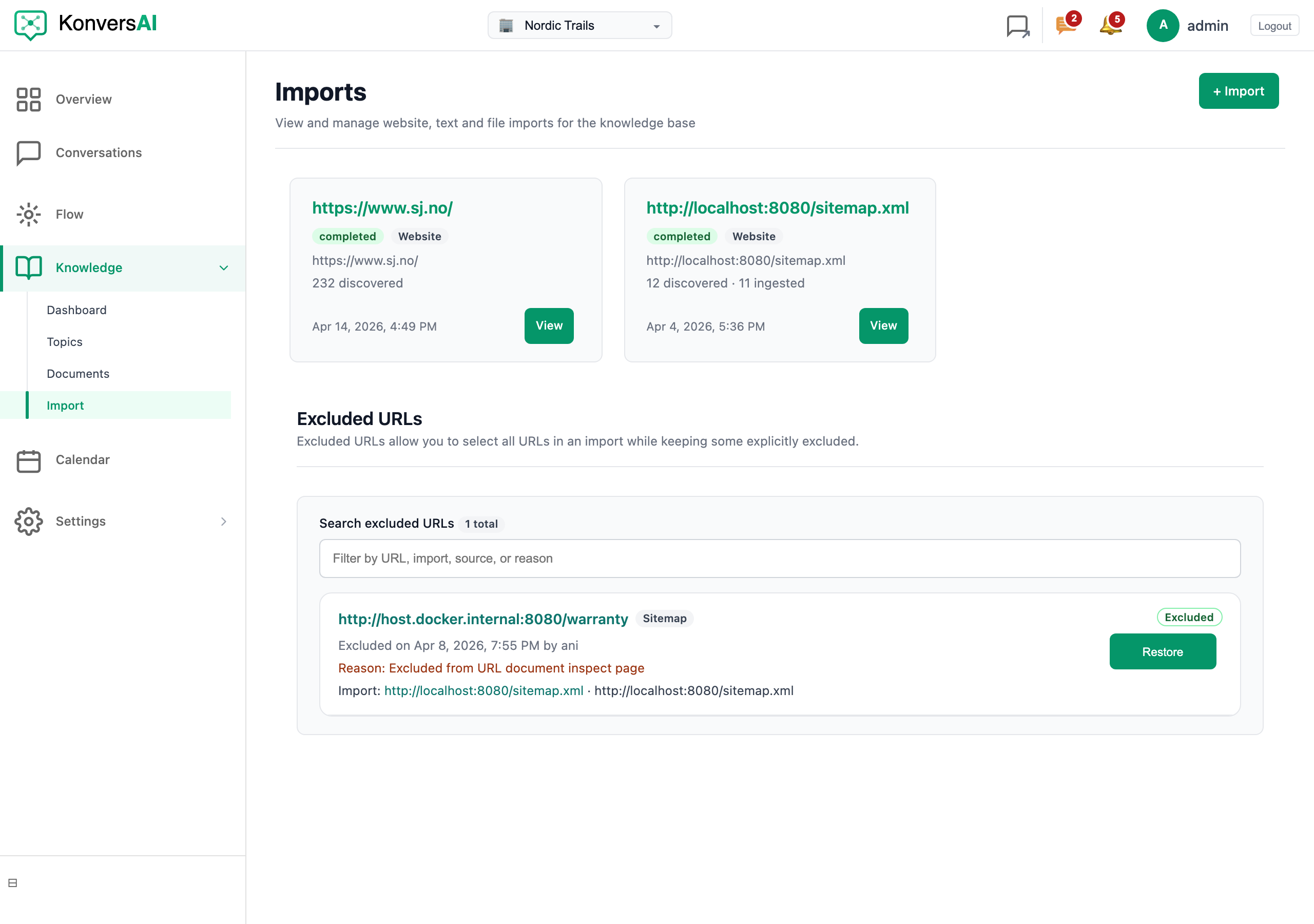Click the Settings gear icon
Screen dimensions: 1314x924
coord(29,522)
